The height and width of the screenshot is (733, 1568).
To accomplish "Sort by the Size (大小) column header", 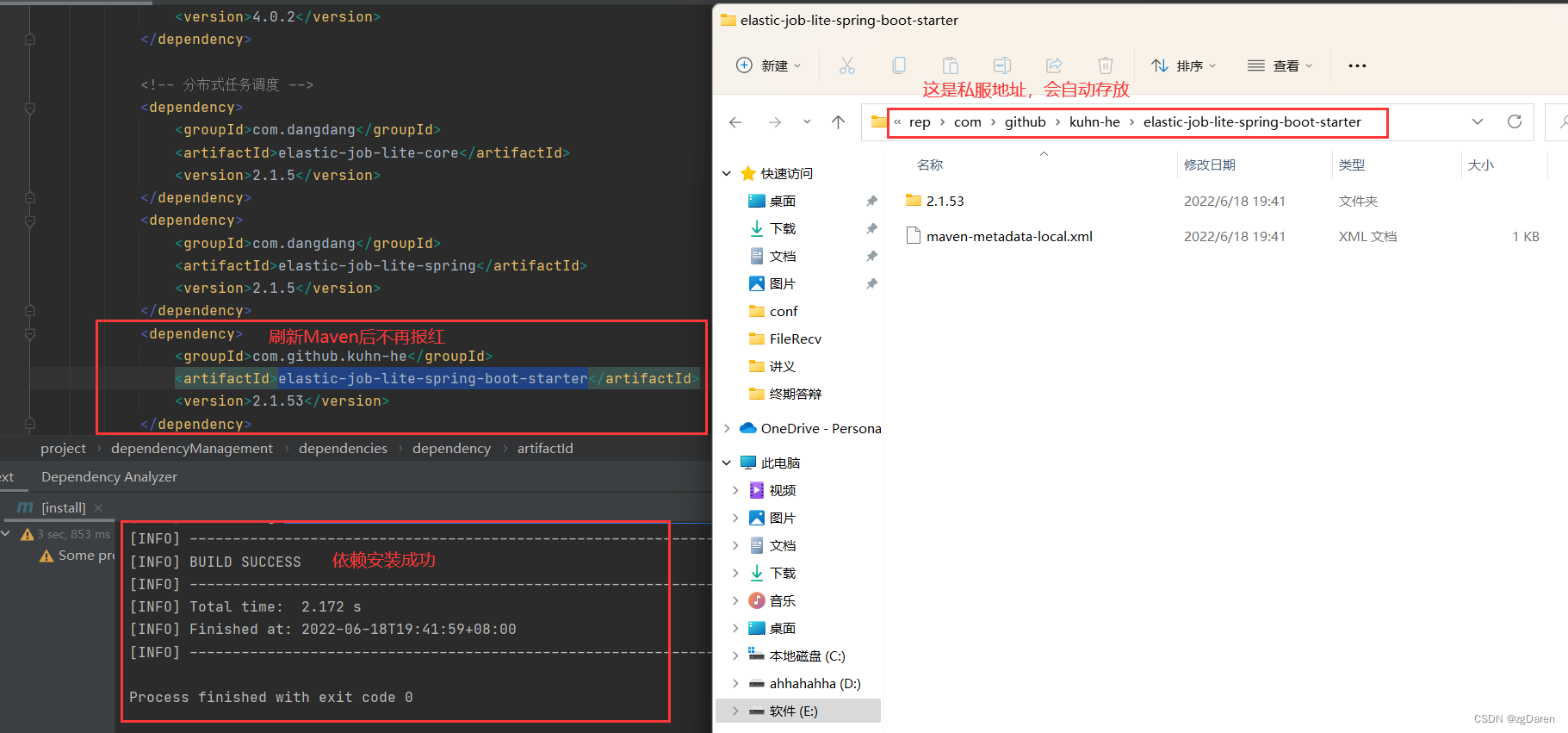I will point(1481,165).
